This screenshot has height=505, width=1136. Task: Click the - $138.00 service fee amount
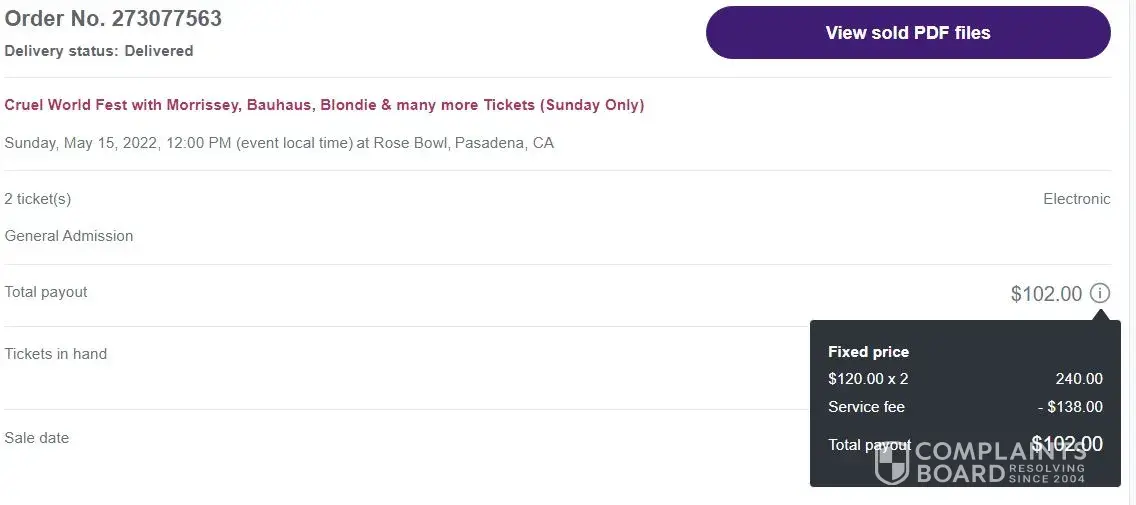pyautogui.click(x=1069, y=407)
